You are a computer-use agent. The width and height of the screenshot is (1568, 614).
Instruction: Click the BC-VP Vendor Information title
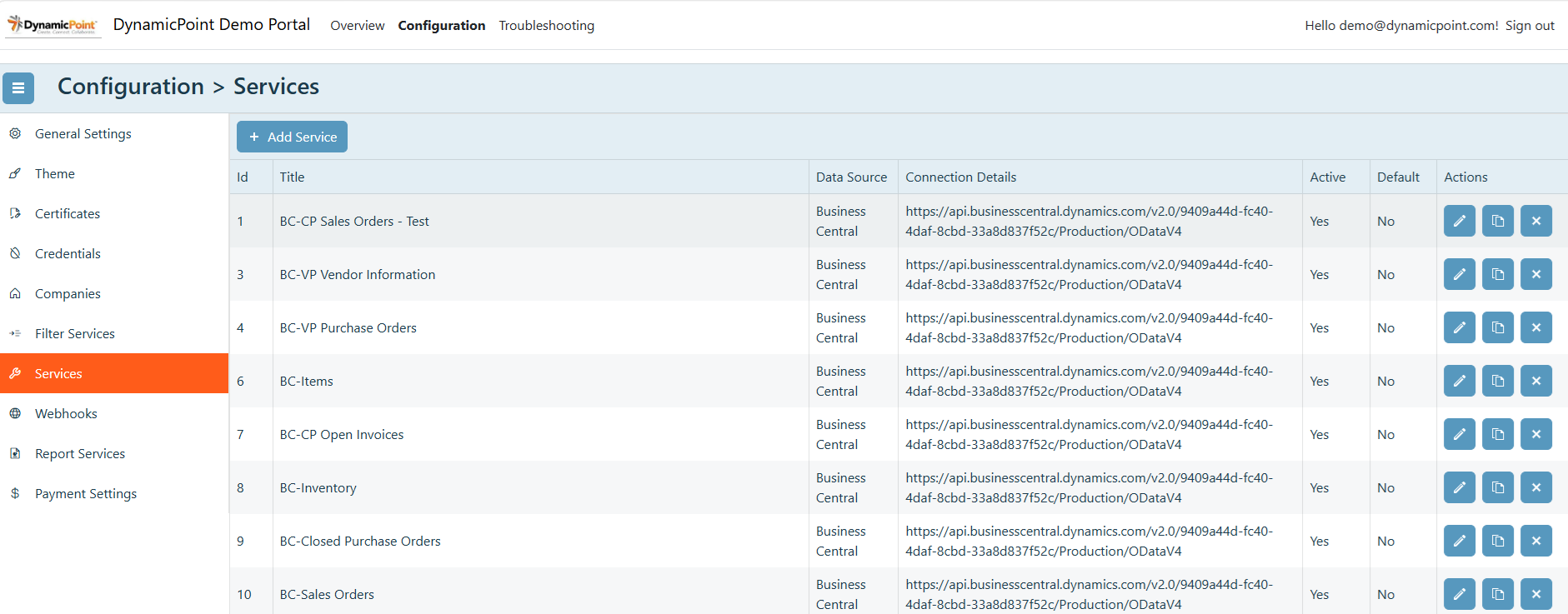click(x=357, y=274)
